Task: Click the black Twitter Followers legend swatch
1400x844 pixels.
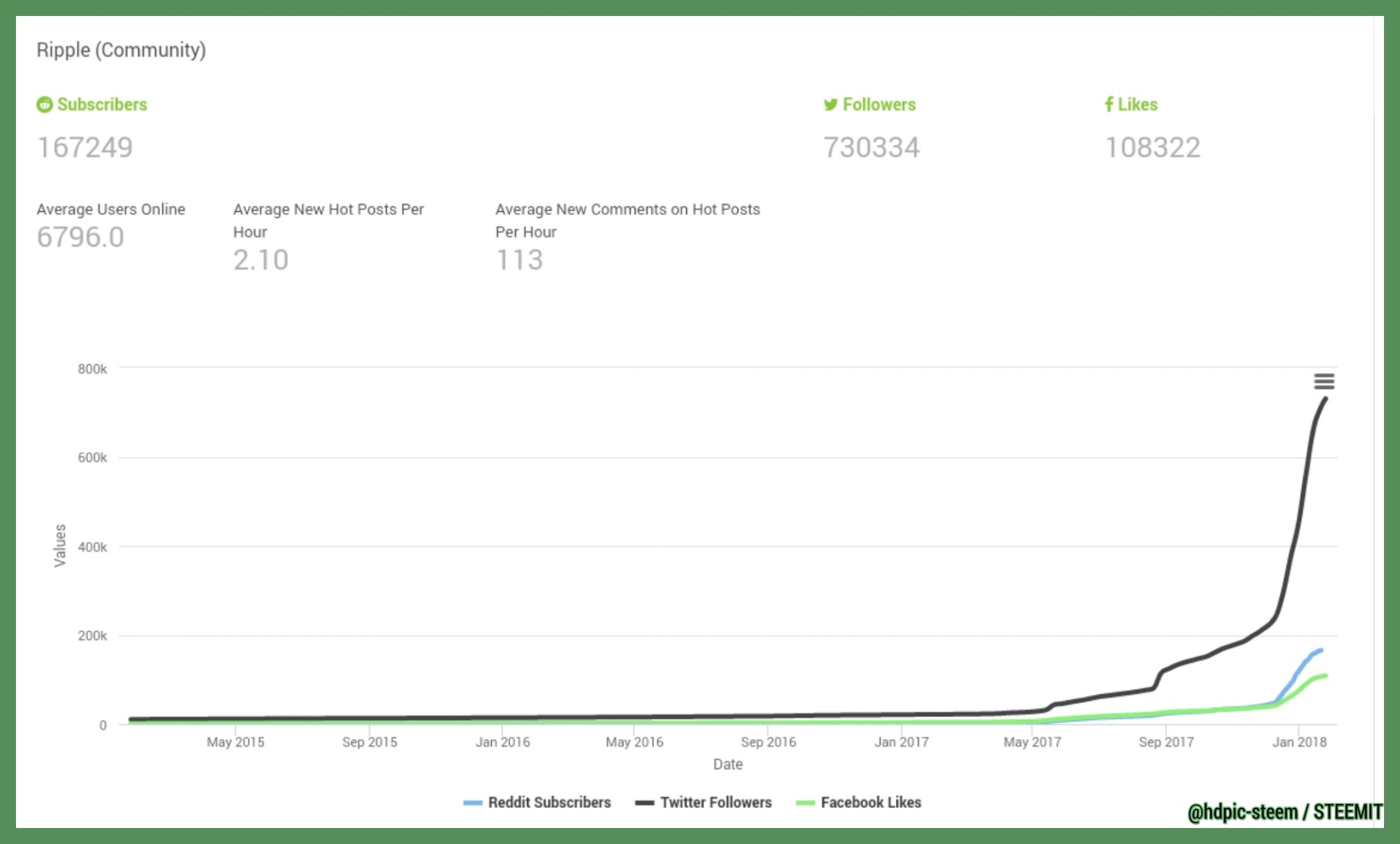Action: point(644,803)
